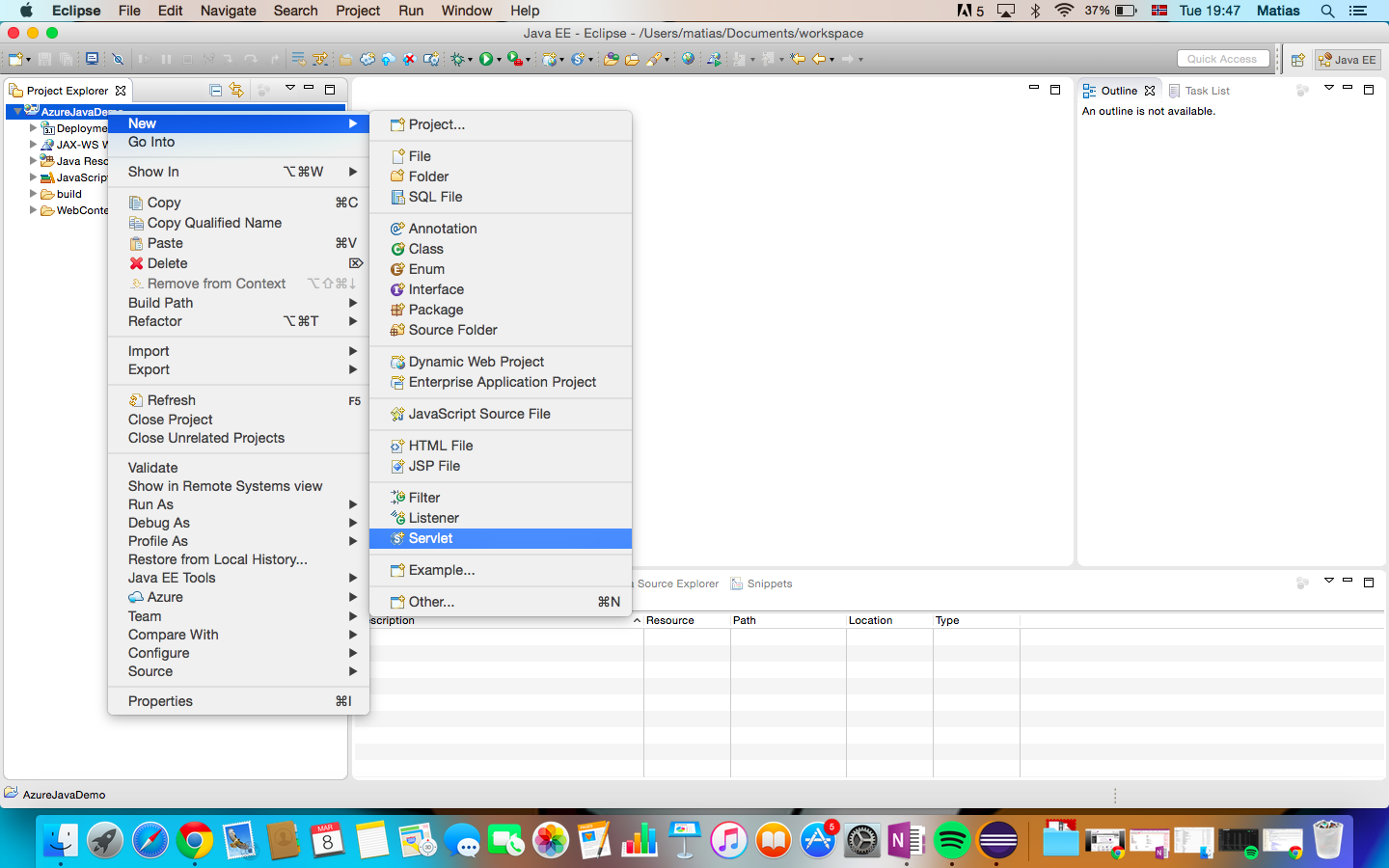Click the Java EE perspective button
Viewport: 1389px width, 868px height.
1348,60
